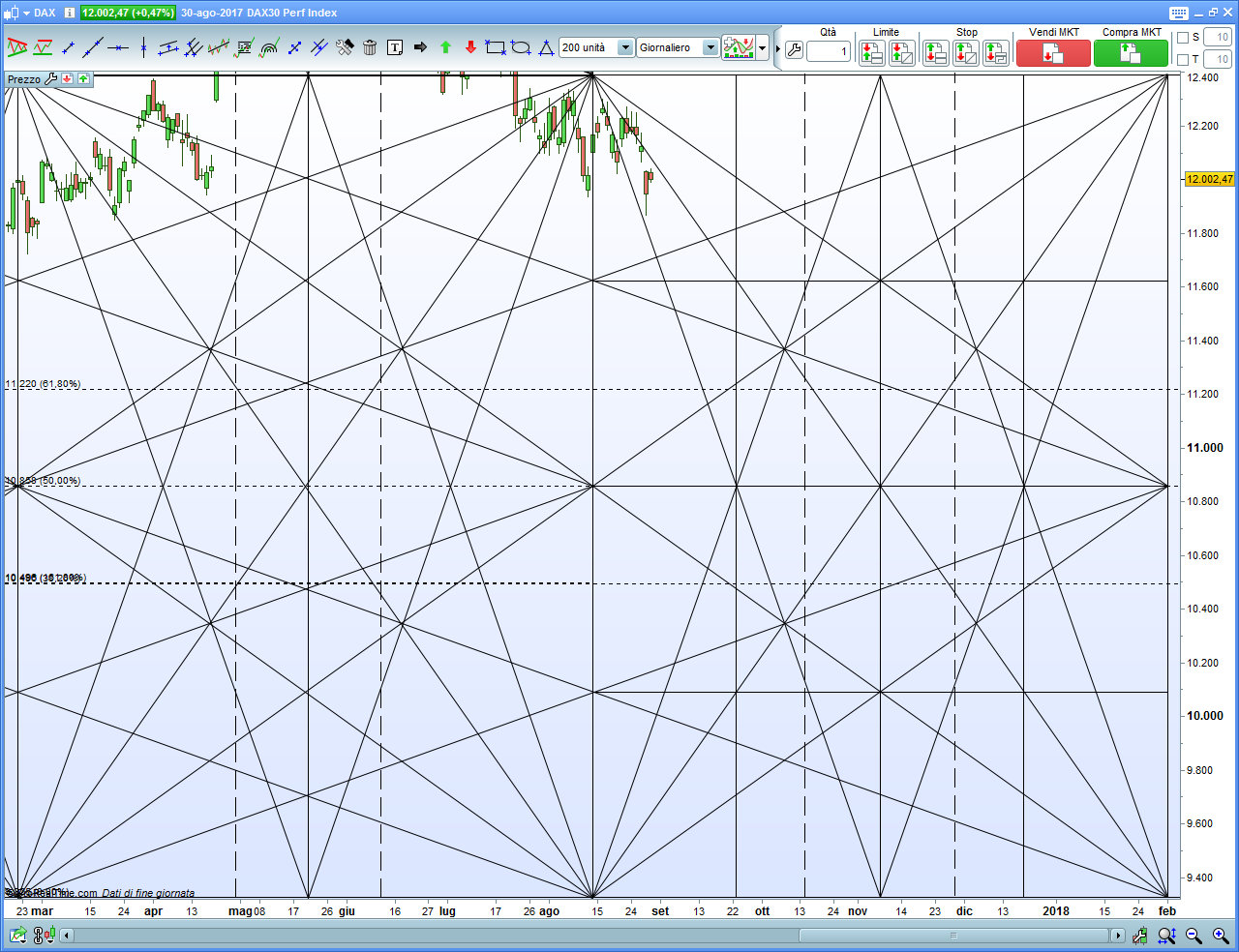This screenshot has width=1239, height=952.
Task: Insert a red down arrow marker
Action: click(x=470, y=47)
